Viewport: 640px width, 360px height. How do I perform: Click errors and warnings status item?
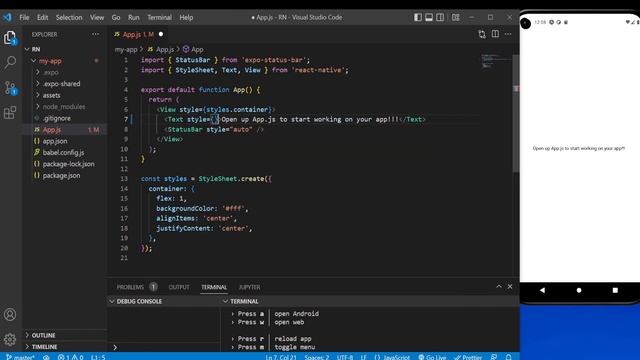70,357
